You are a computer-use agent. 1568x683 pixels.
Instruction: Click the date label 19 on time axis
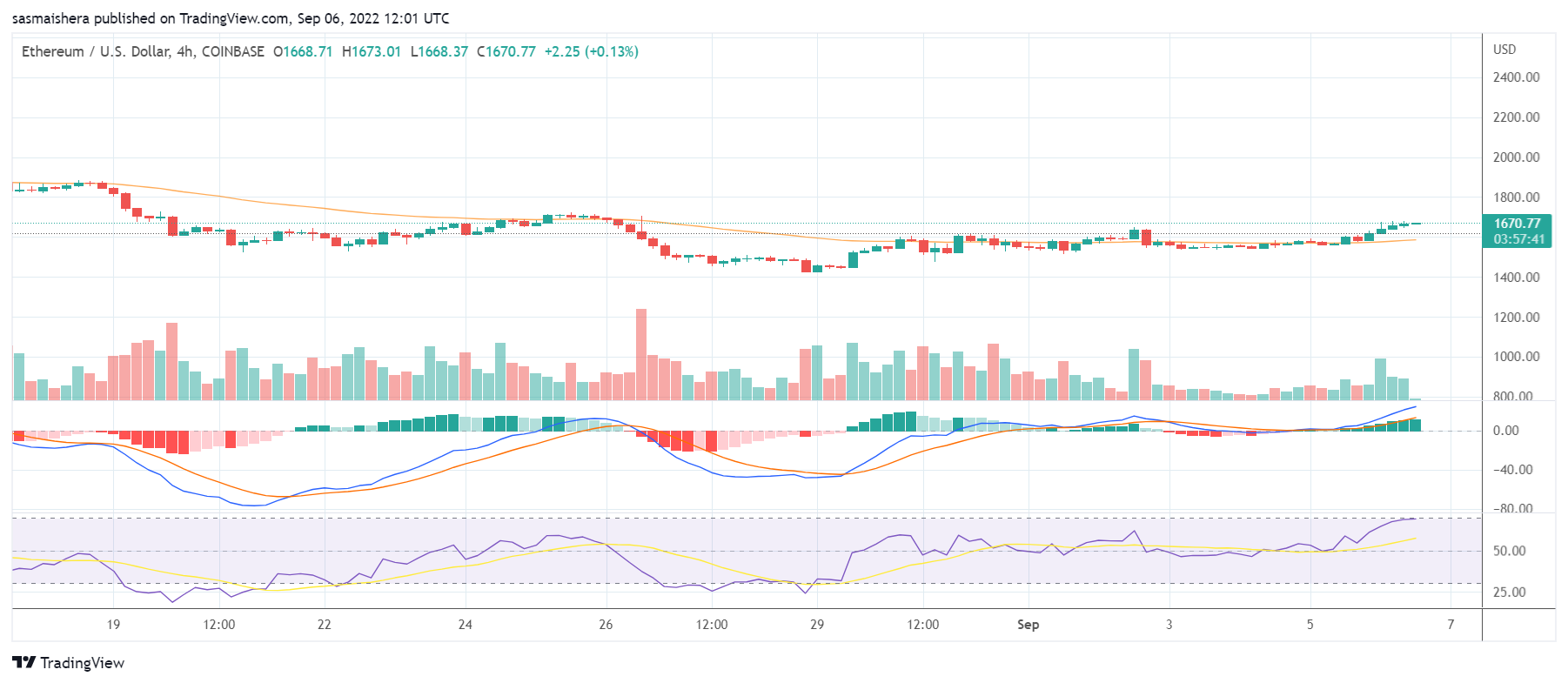click(x=113, y=625)
